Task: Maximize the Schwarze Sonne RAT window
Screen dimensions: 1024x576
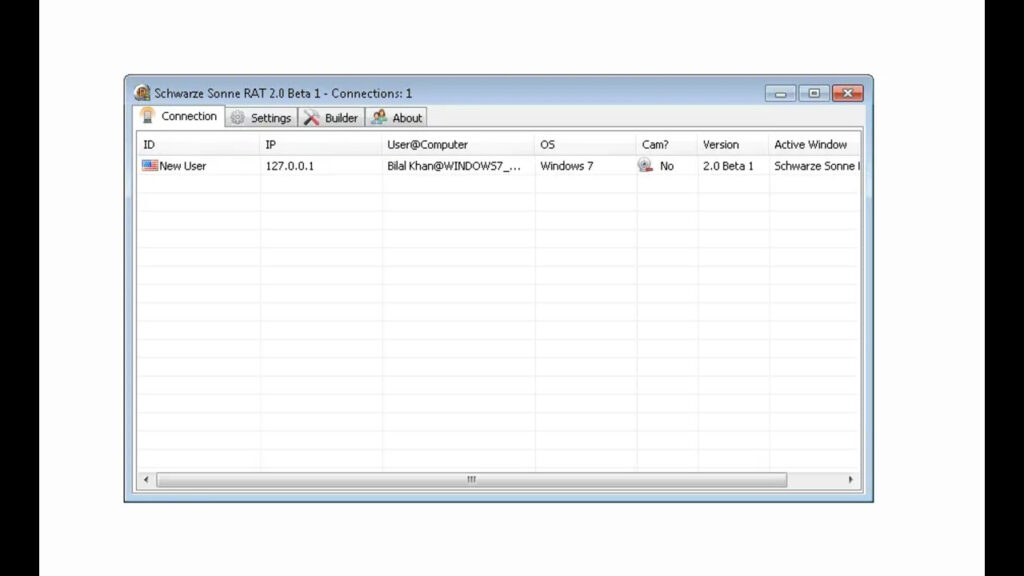Action: [x=814, y=93]
